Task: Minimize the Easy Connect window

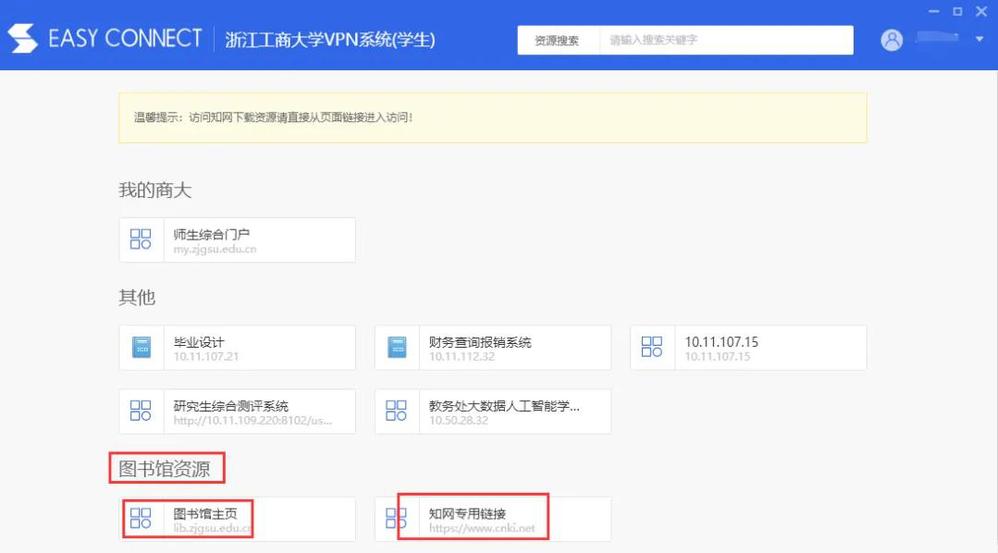Action: click(932, 12)
